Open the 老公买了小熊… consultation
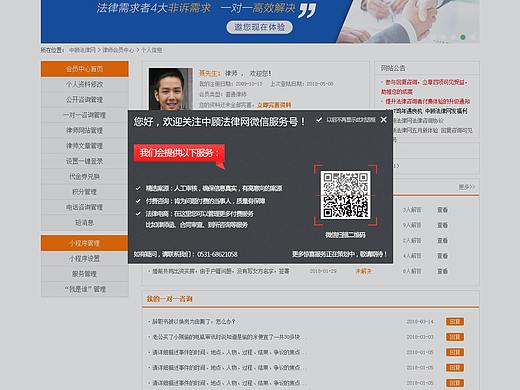520x390 pixels. (x=227, y=337)
